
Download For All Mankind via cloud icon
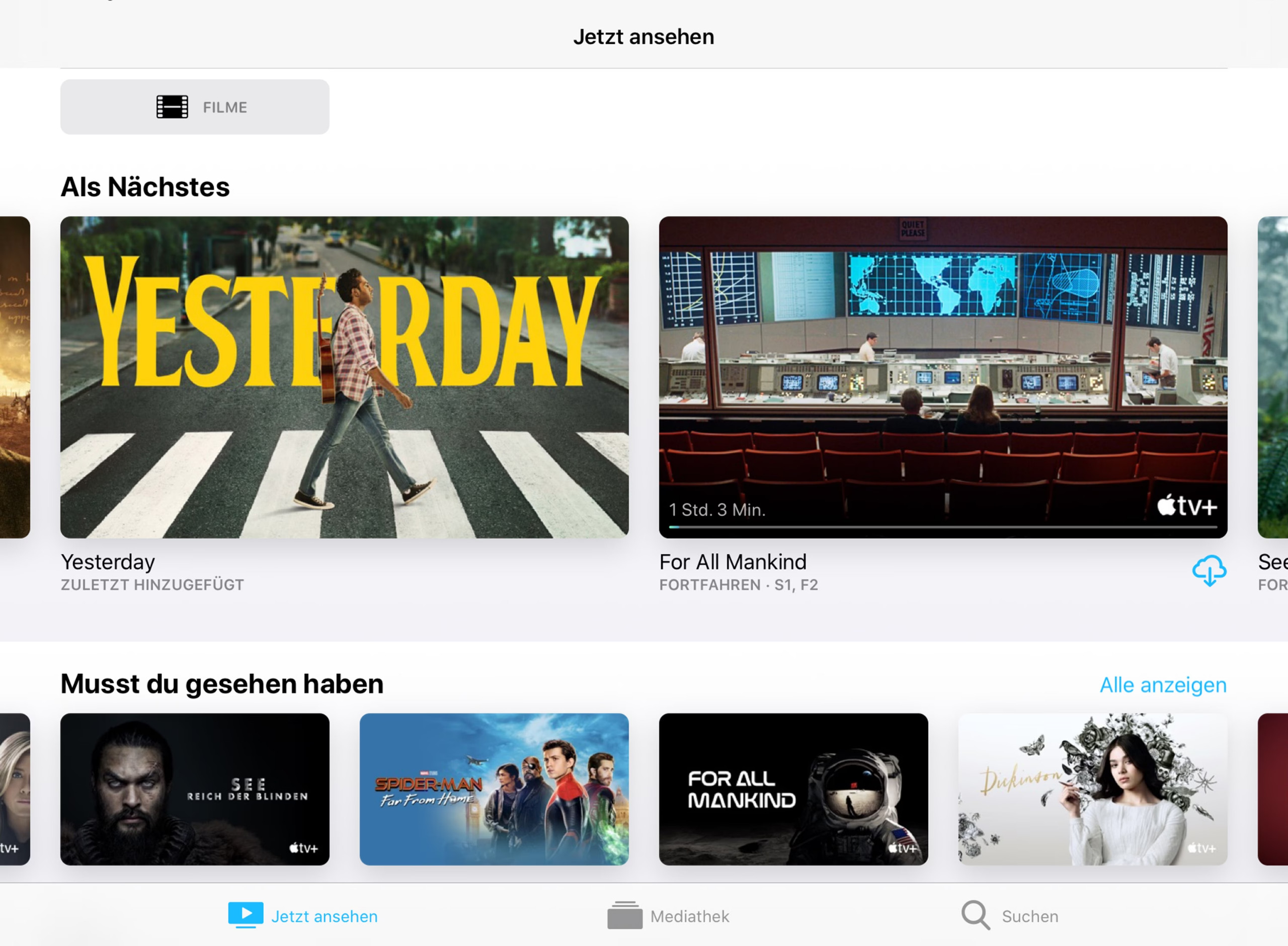tap(1209, 570)
